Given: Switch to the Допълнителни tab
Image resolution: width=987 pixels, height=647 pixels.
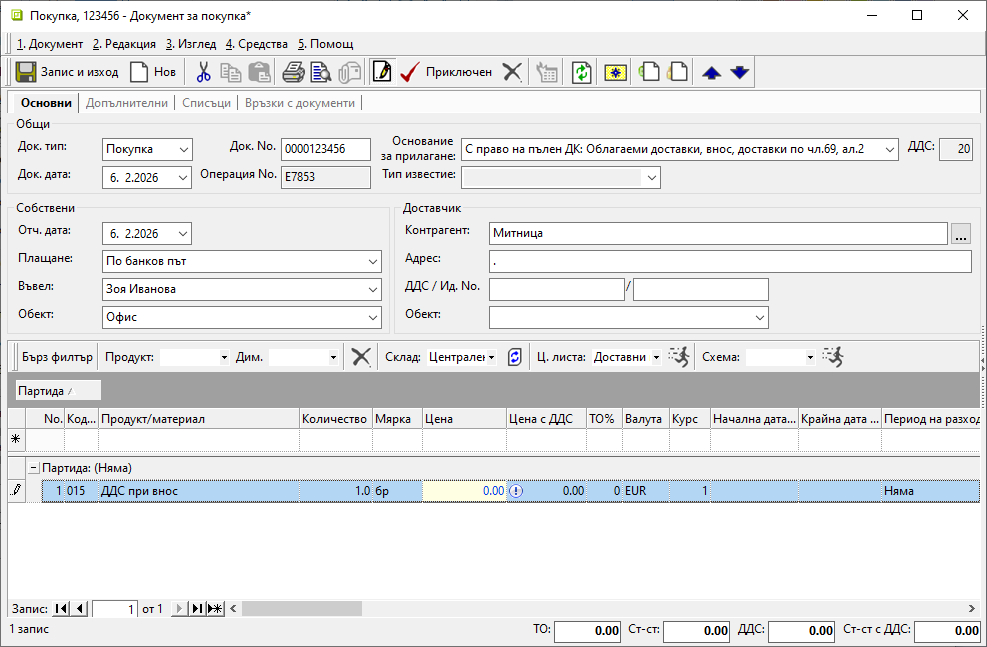Looking at the screenshot, I should click(129, 103).
